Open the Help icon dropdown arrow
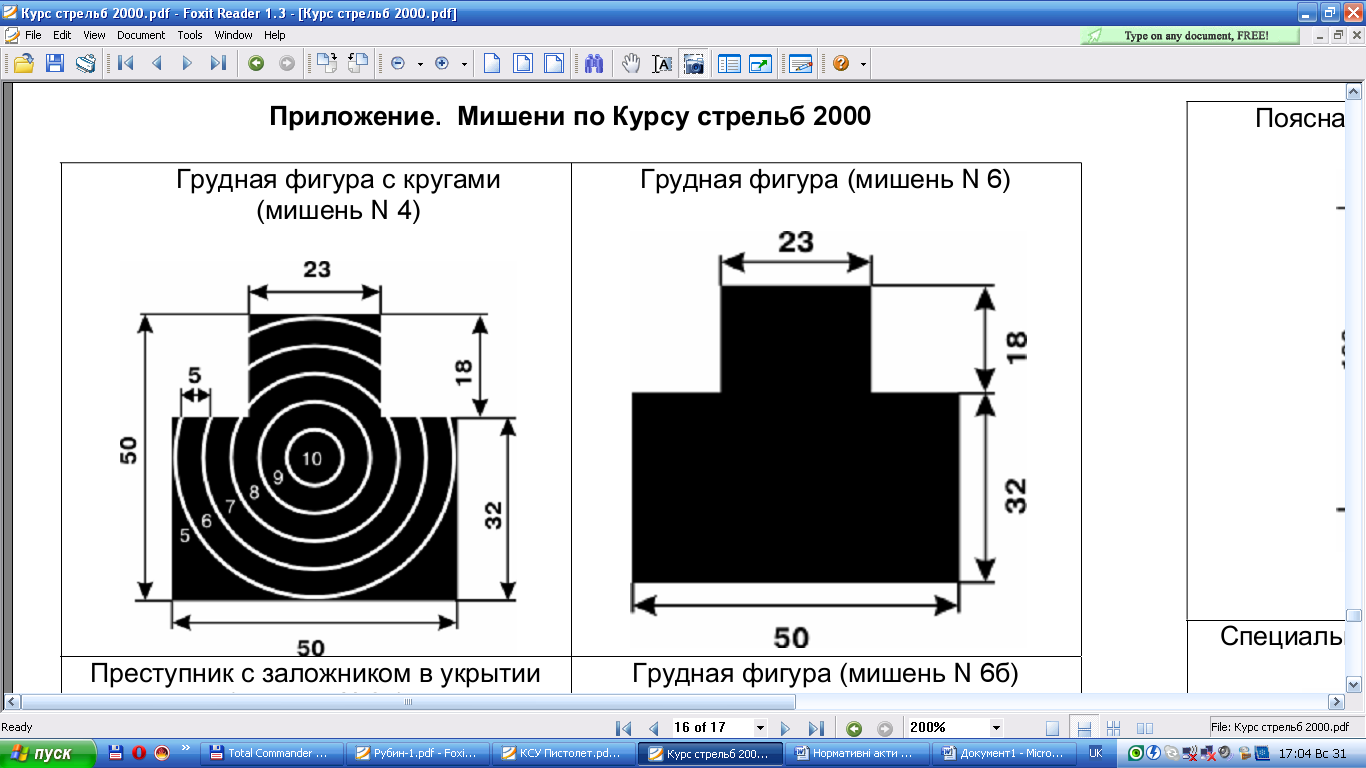Screen dimensions: 1366x768 coord(863,64)
